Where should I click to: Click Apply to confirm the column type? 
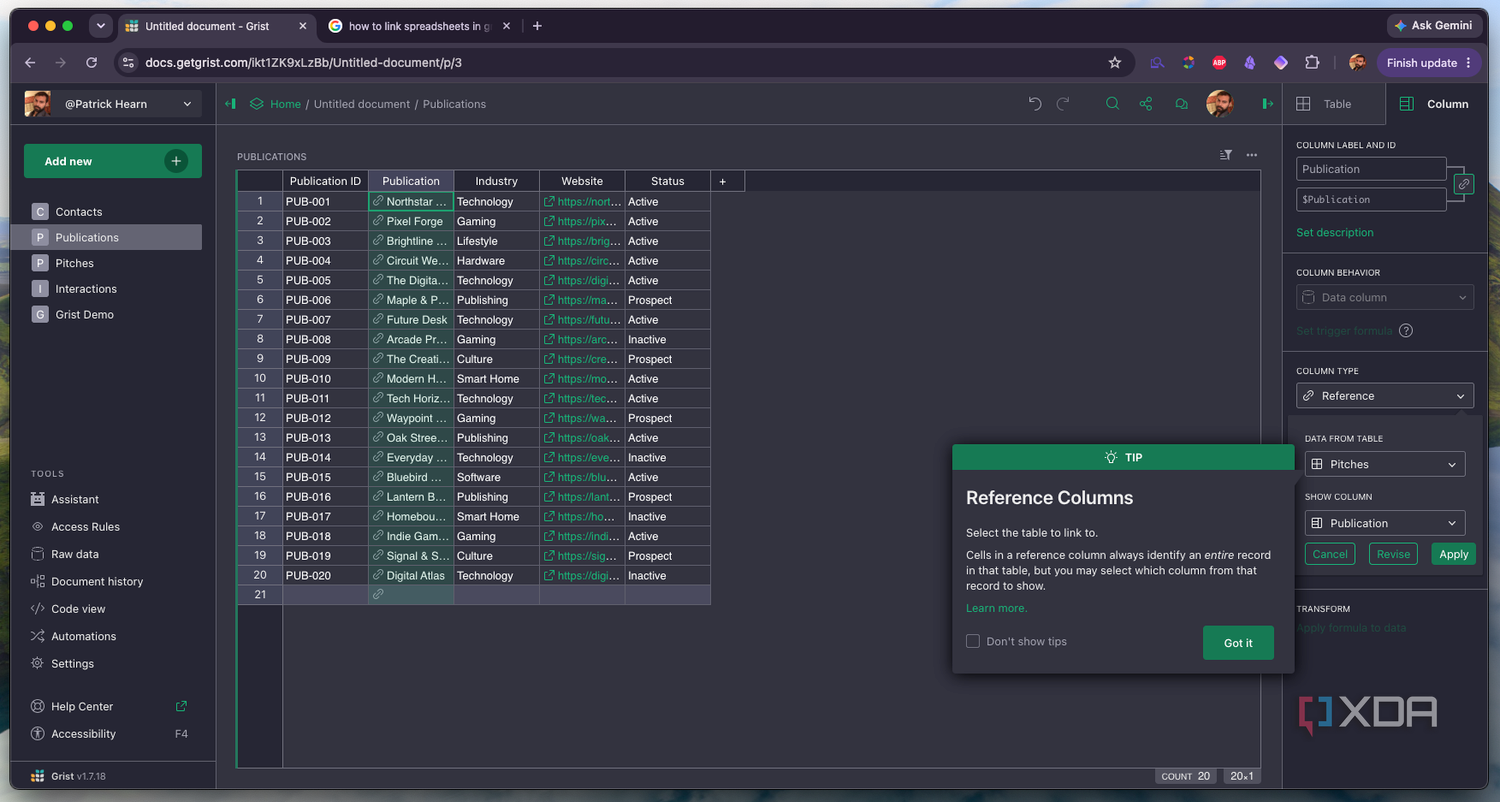1453,554
